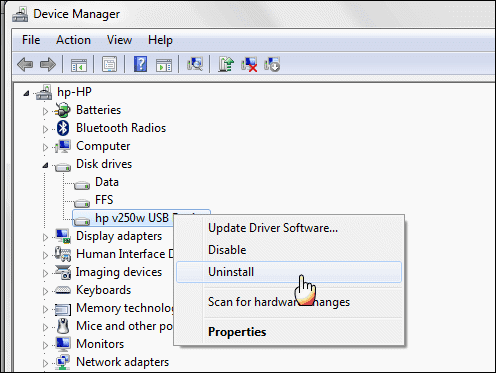Viewport: 496px width, 373px height.
Task: Click the Update Driver Software toolbar icon
Action: (226, 64)
